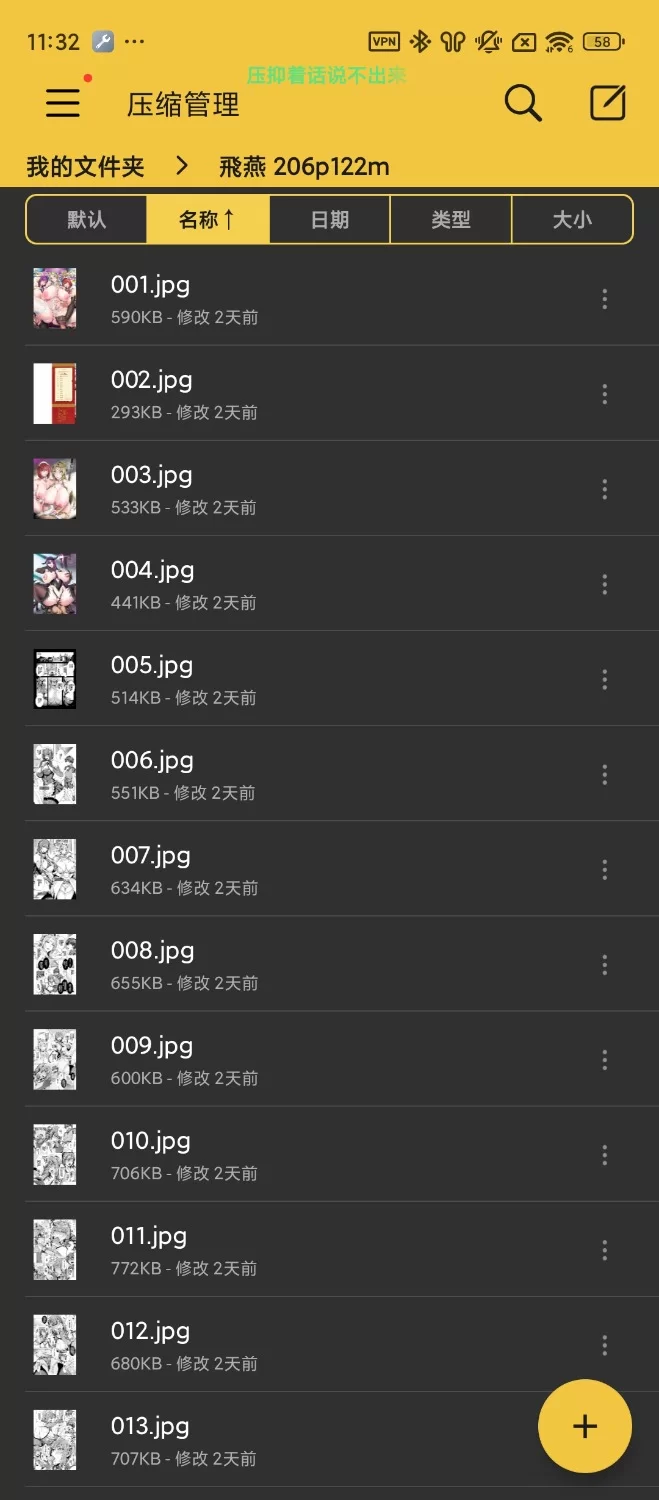Open more options for 009.jpg
This screenshot has width=659, height=1500.
tap(604, 1060)
